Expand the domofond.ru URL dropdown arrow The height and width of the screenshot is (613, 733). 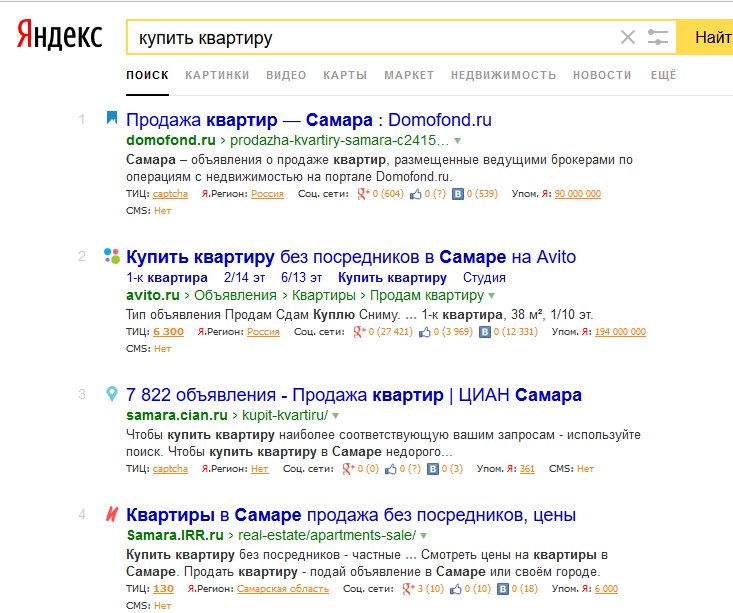point(458,141)
